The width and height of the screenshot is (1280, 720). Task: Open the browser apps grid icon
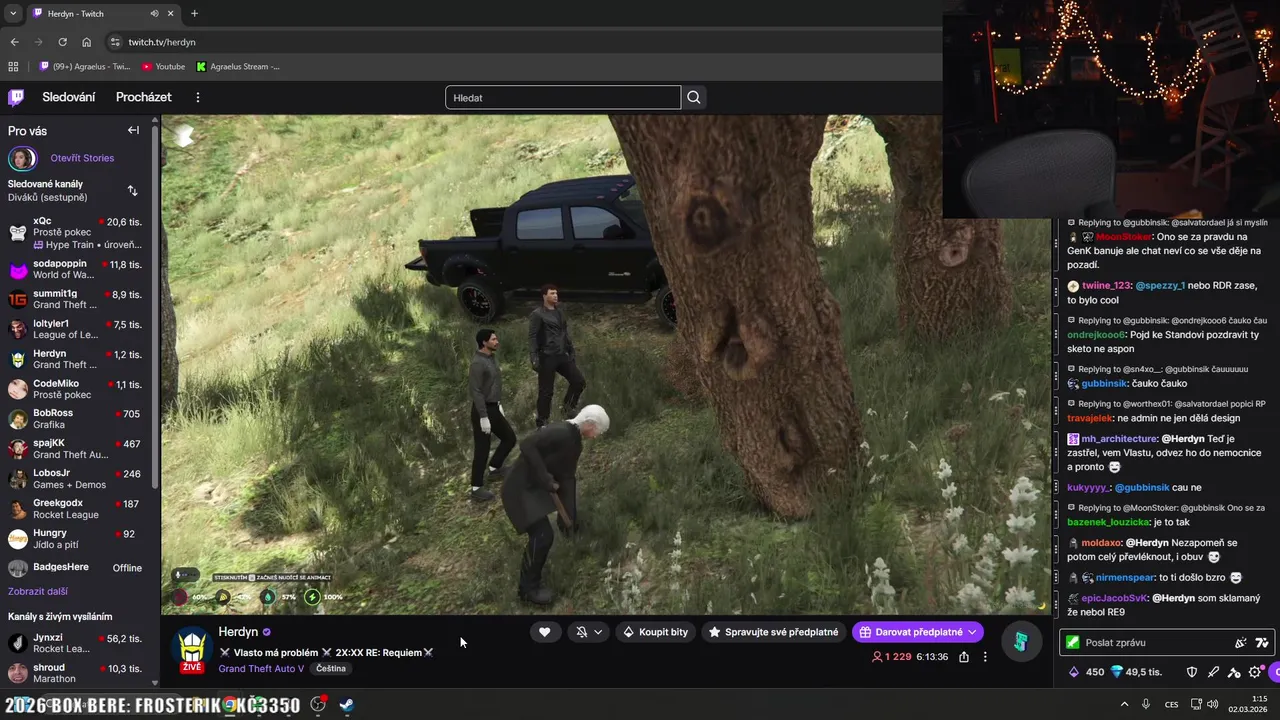click(13, 67)
